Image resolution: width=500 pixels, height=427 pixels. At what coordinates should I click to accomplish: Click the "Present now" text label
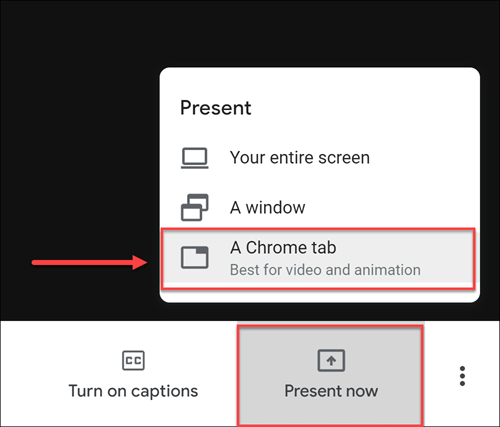pyautogui.click(x=331, y=391)
